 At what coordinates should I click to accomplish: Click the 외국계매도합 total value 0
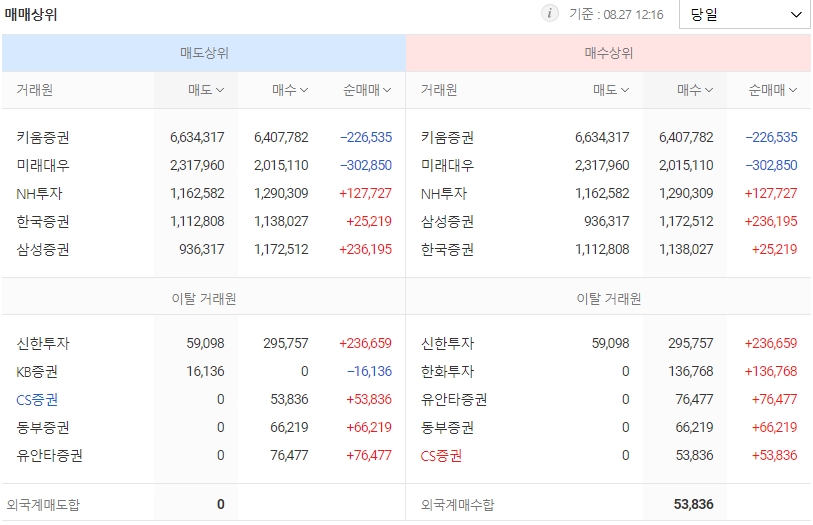tap(220, 504)
